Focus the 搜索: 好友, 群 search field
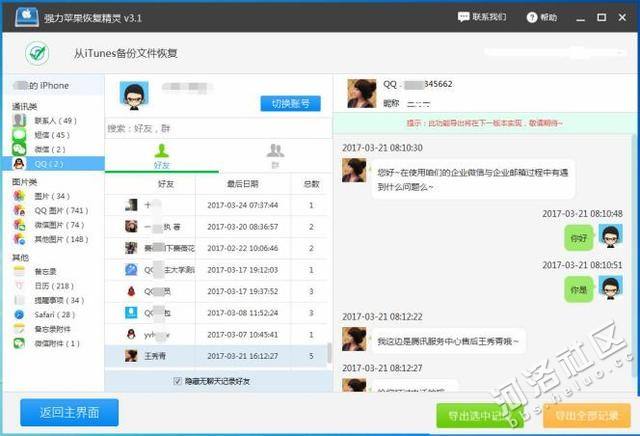640x436 pixels. 218,129
